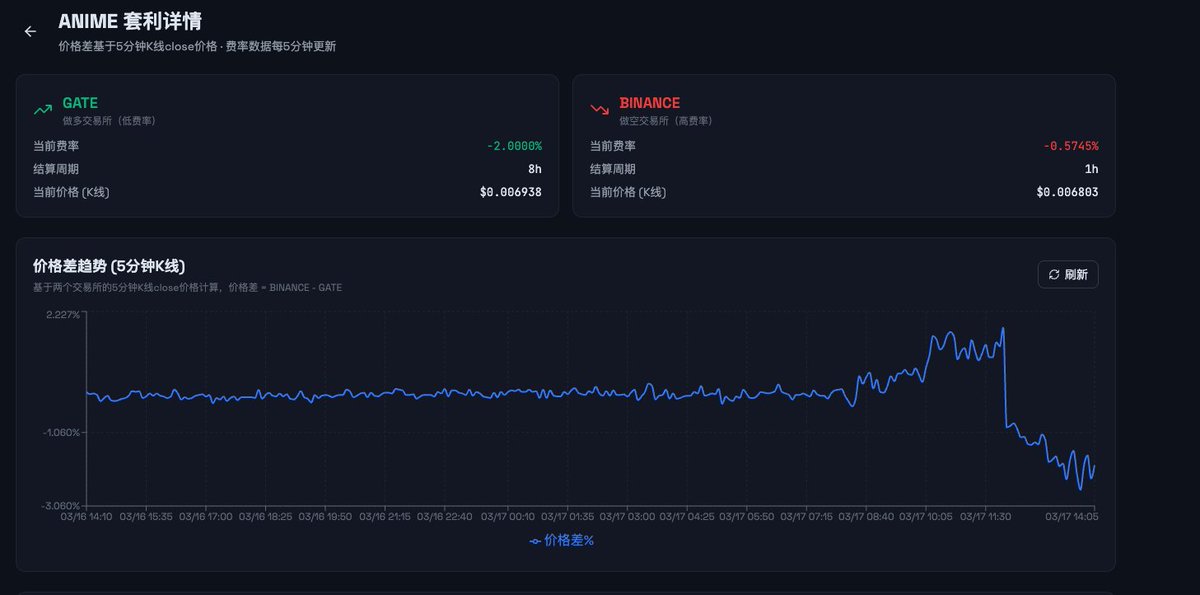1200x595 pixels.
Task: Click the -3.060% y-axis label
Action: [x=60, y=506]
